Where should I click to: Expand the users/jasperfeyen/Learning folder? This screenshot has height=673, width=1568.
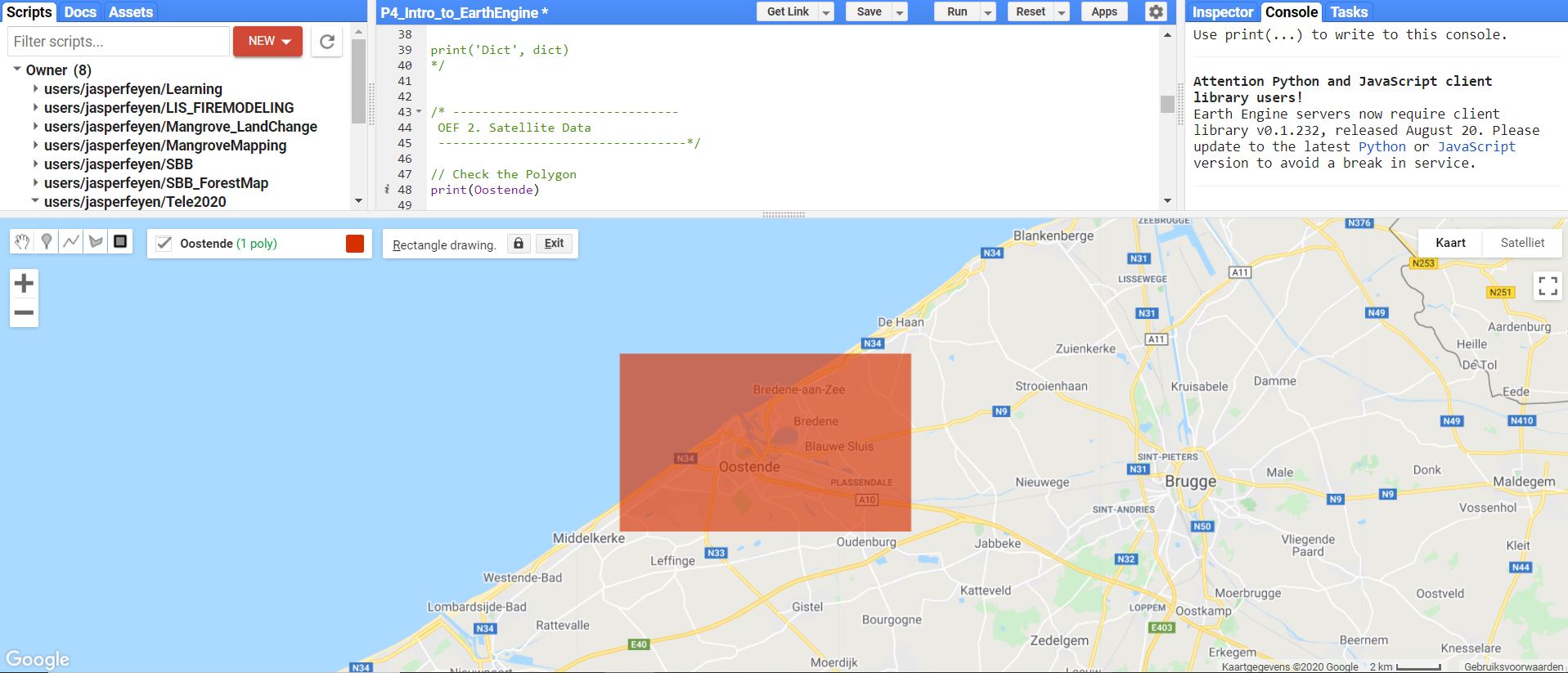[x=36, y=88]
